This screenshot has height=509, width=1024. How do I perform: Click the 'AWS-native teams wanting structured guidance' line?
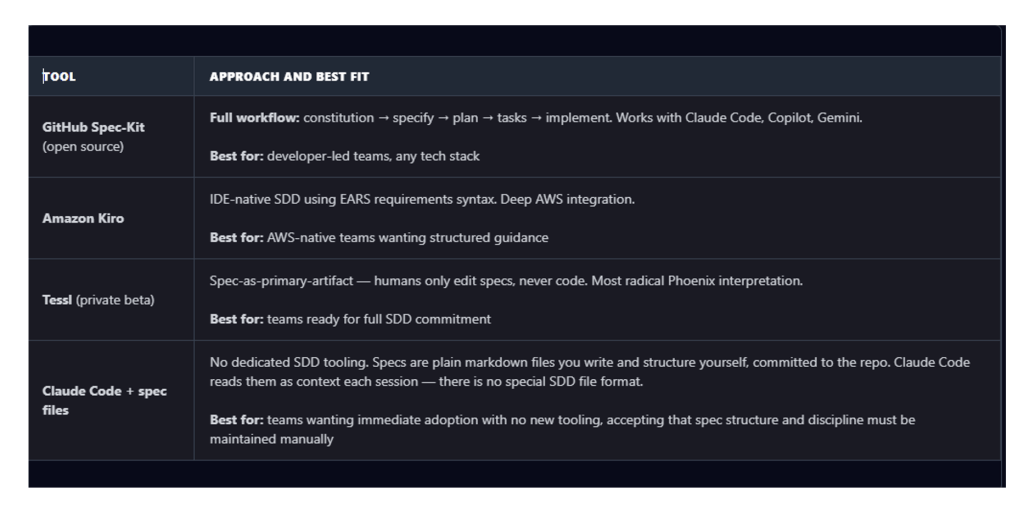406,237
